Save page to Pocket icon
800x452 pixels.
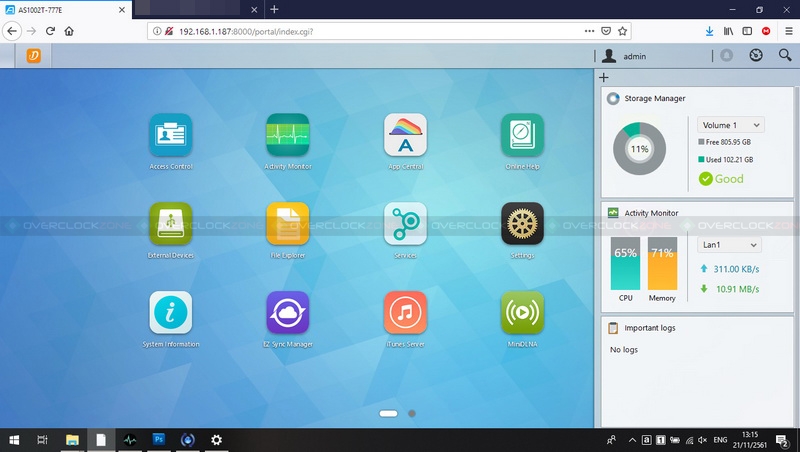coord(606,31)
